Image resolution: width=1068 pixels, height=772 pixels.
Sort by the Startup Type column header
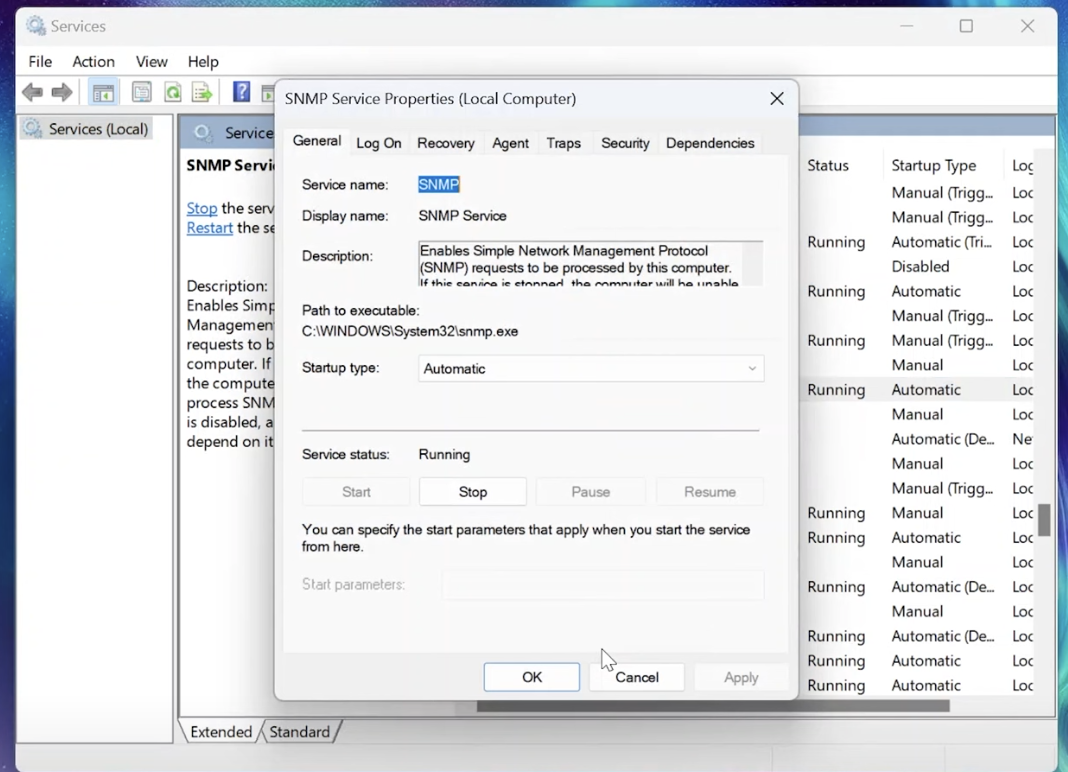coord(934,166)
